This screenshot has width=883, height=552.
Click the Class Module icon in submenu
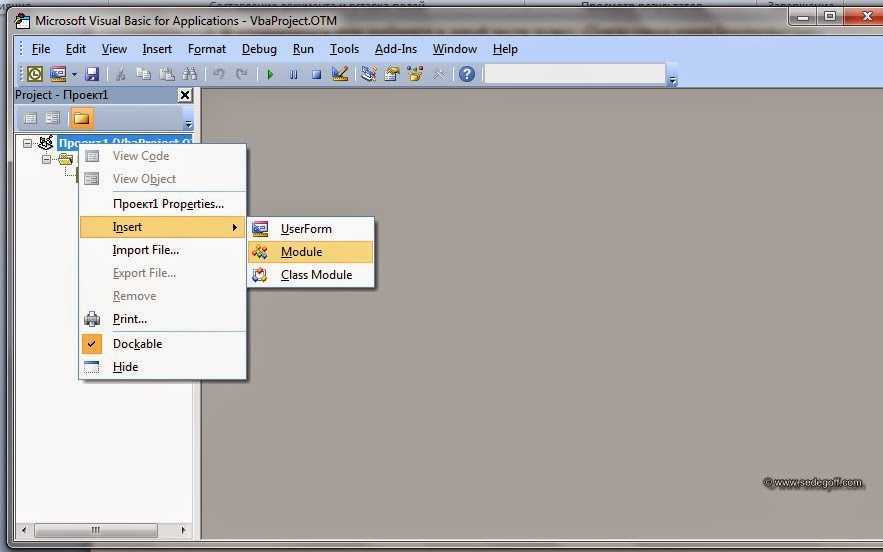pyautogui.click(x=260, y=275)
